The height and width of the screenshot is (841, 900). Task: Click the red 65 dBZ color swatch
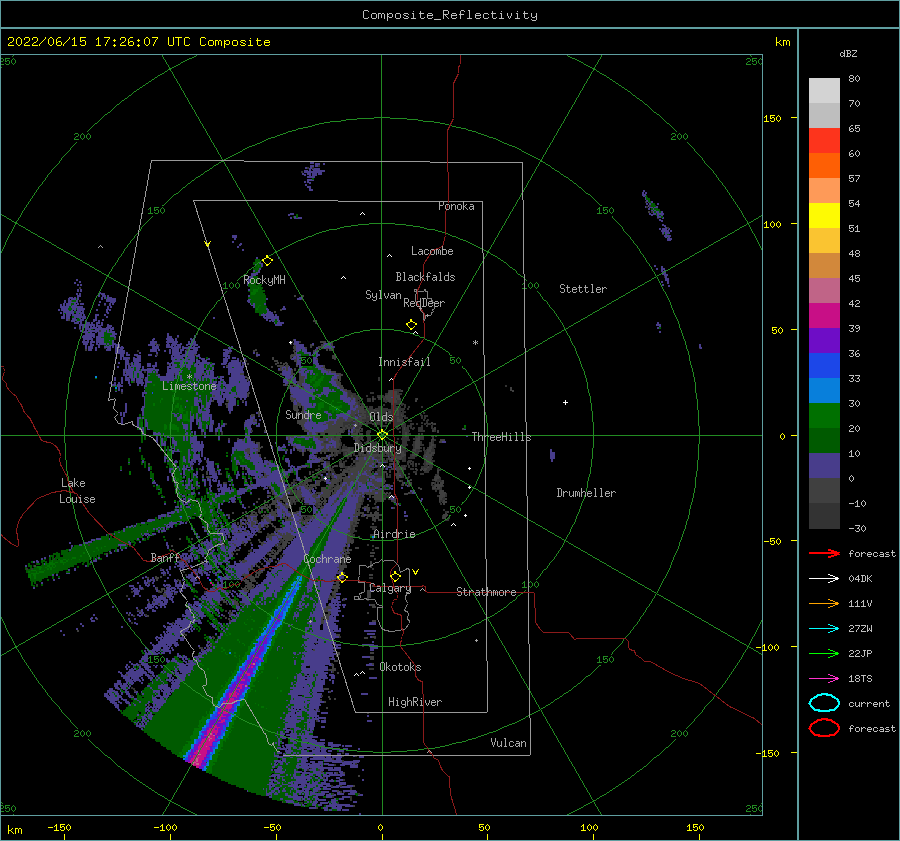824,141
